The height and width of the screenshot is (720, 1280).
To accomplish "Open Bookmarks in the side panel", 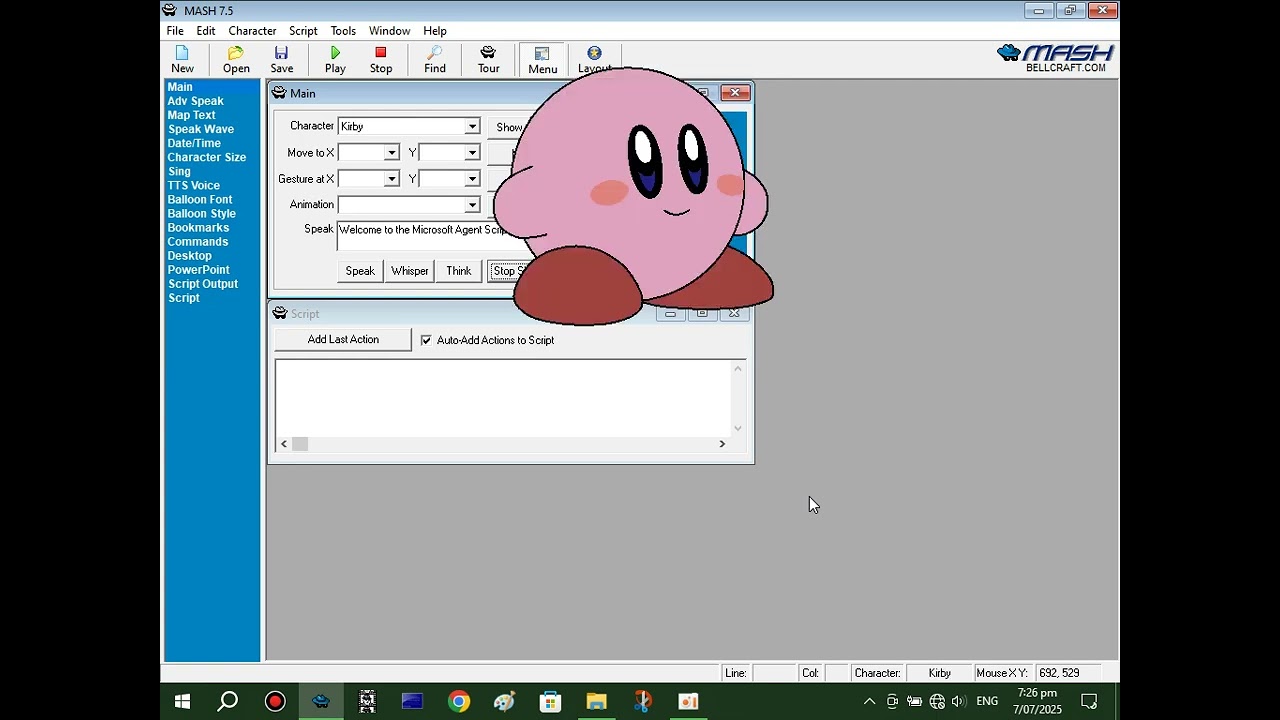I will (199, 227).
